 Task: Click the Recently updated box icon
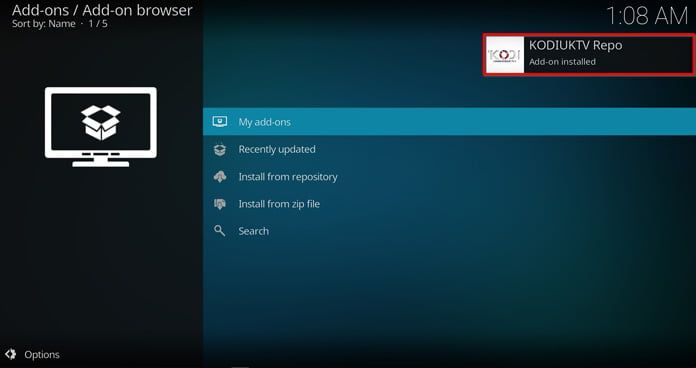tap(220, 150)
